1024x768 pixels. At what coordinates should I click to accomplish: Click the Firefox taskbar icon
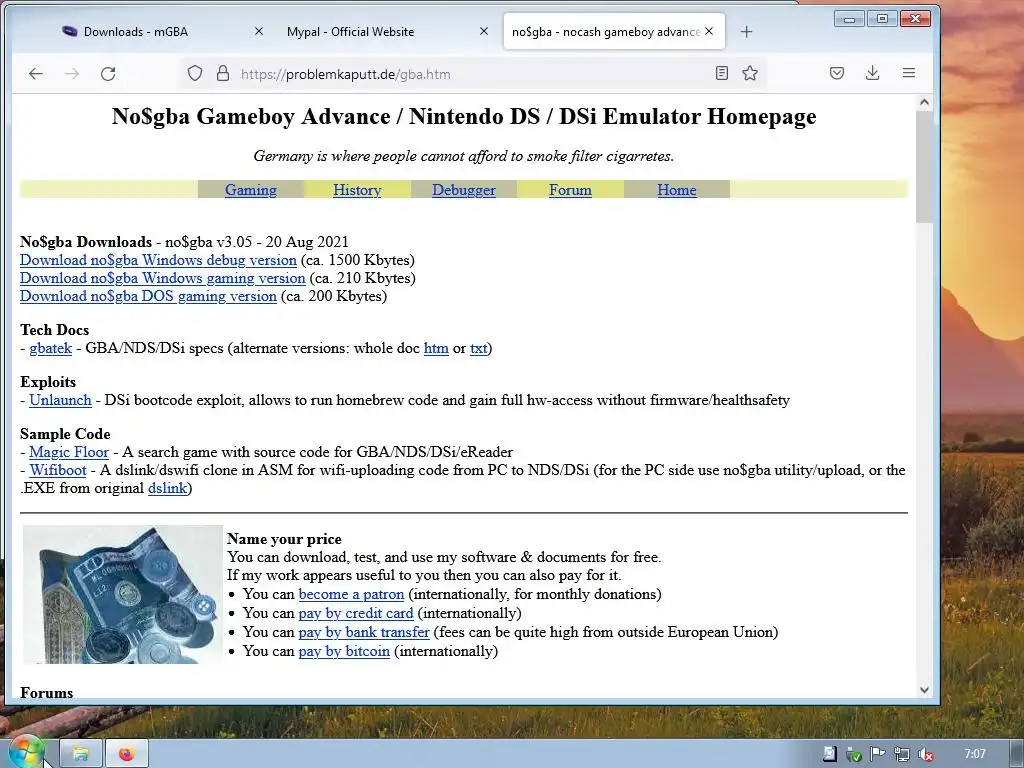[x=127, y=754]
